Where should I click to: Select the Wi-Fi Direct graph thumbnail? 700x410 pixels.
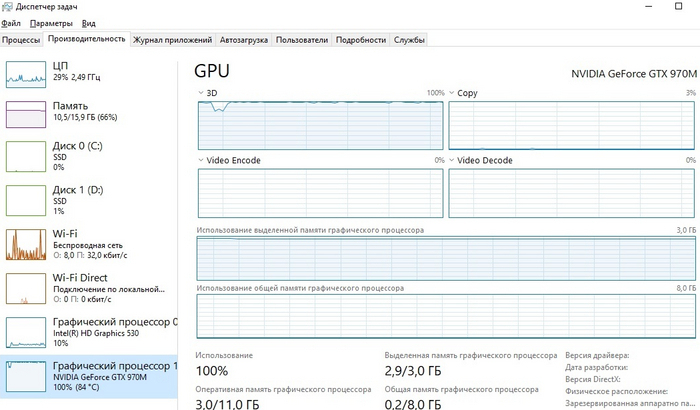pyautogui.click(x=27, y=287)
